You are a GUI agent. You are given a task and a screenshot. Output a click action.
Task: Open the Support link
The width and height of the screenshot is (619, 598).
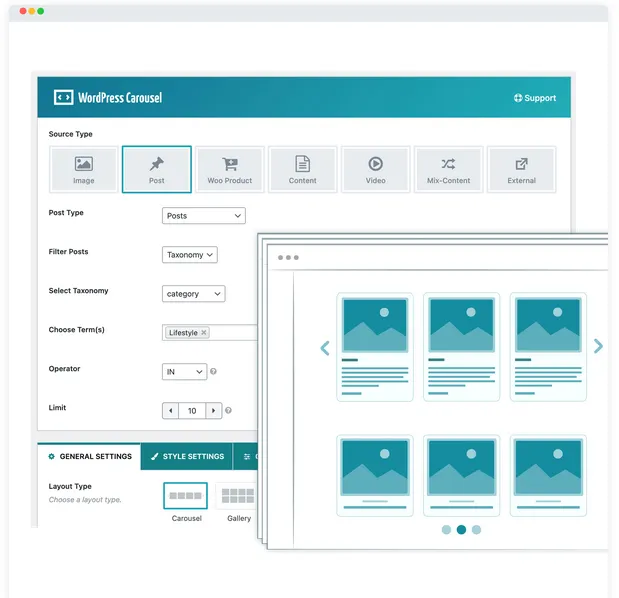tap(535, 98)
